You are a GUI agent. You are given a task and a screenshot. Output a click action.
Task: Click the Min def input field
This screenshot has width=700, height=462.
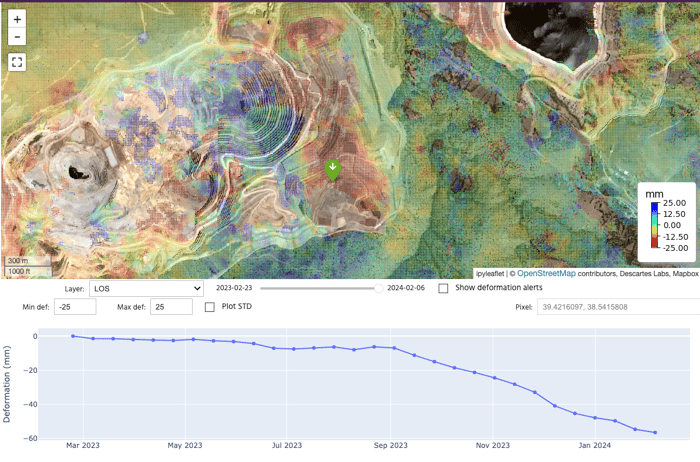tap(75, 307)
